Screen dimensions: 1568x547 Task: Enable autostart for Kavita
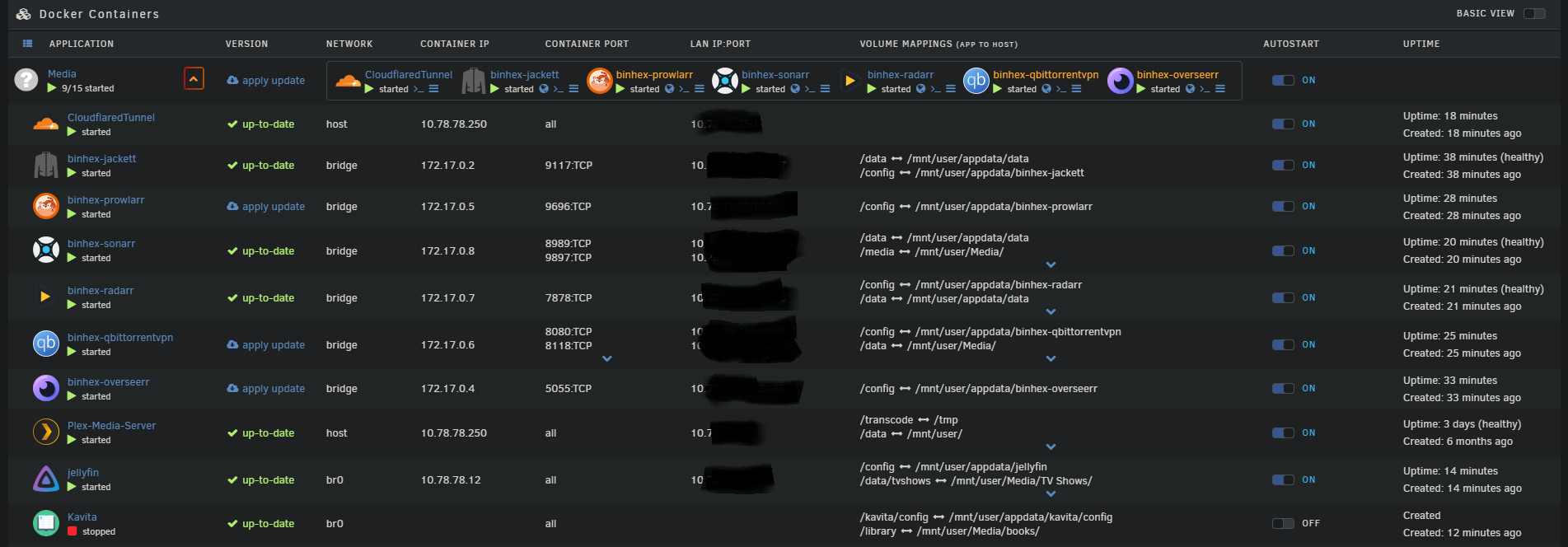1283,523
